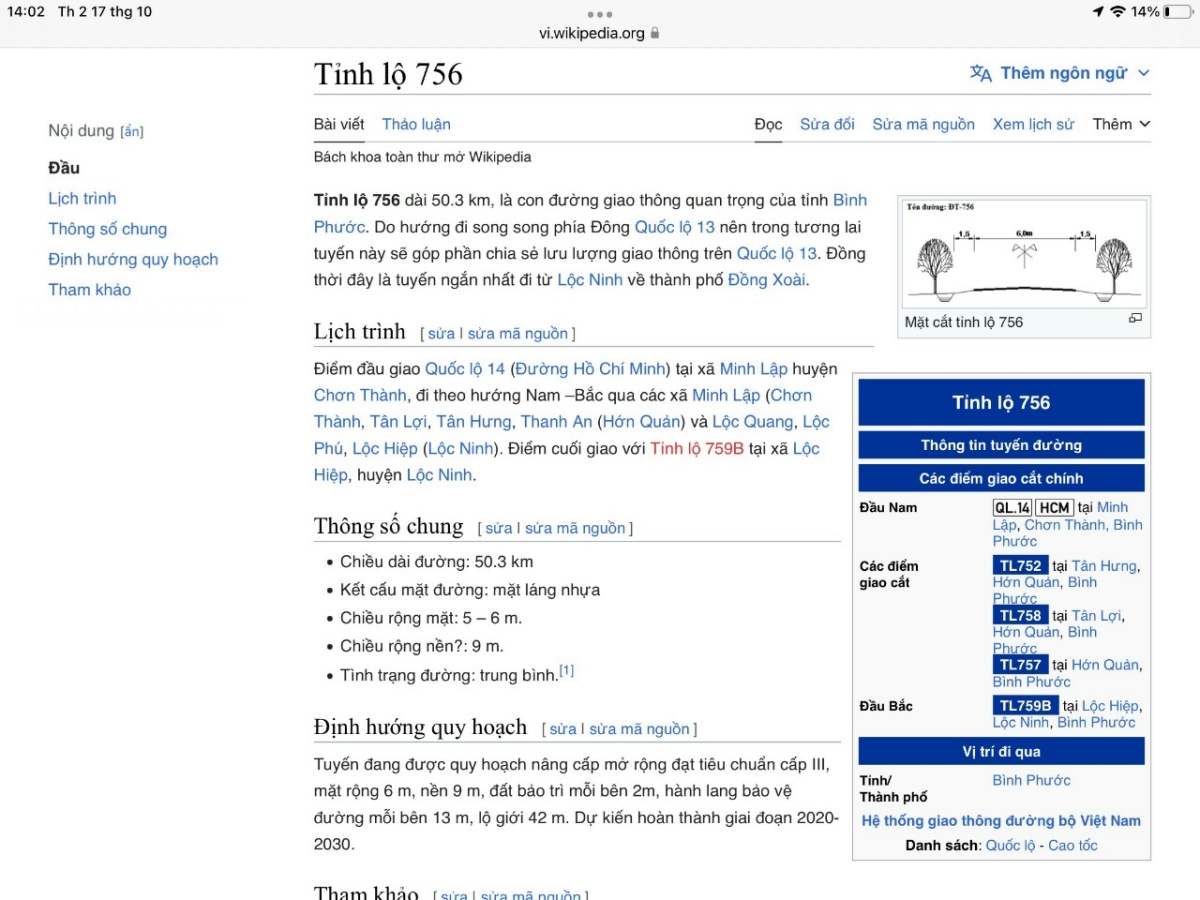1200x900 pixels.
Task: Click the 'Chiều rộng nền?: 9 m.' bullet
Action: click(422, 646)
